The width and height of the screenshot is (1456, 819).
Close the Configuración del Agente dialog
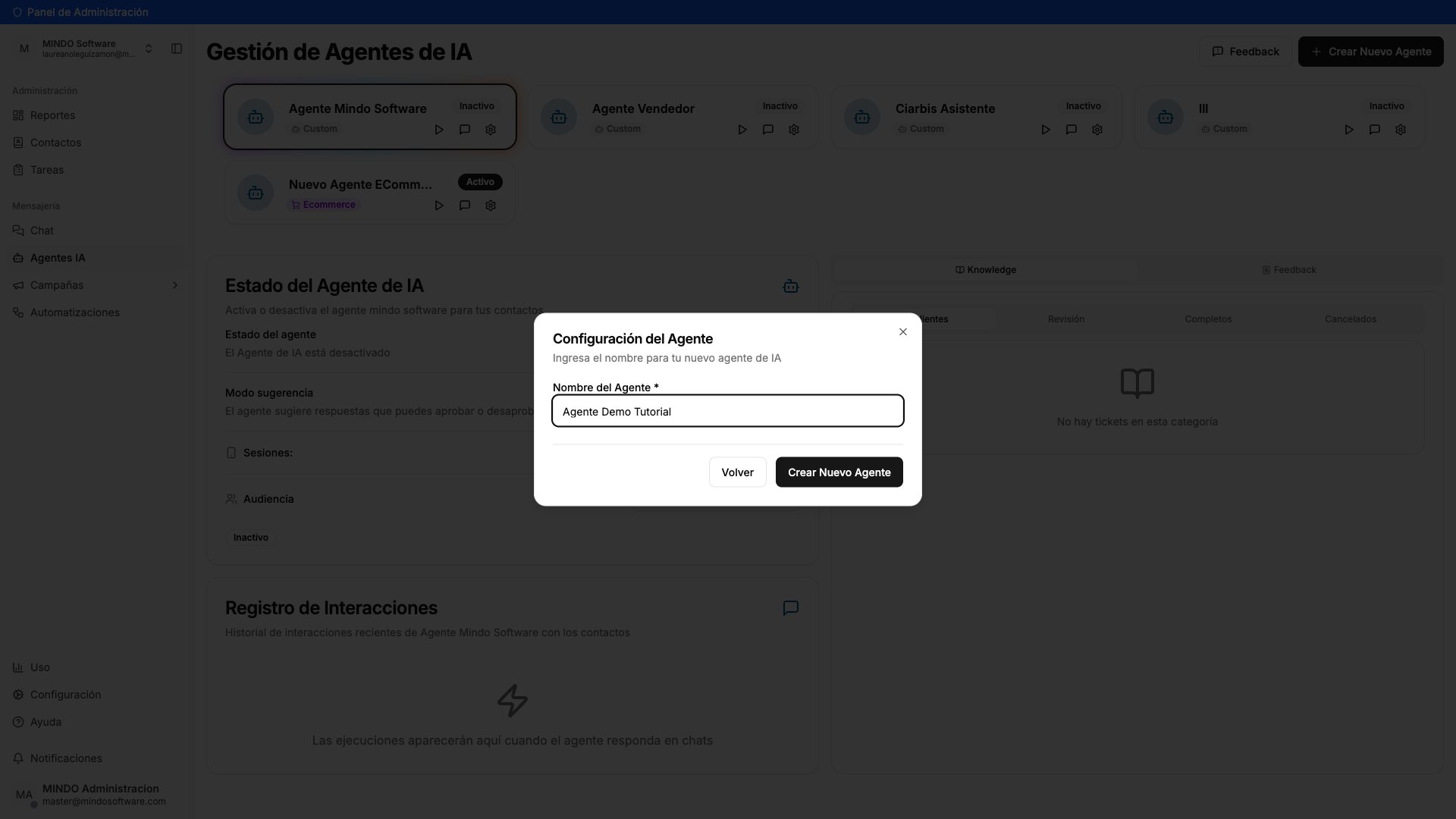tap(902, 331)
